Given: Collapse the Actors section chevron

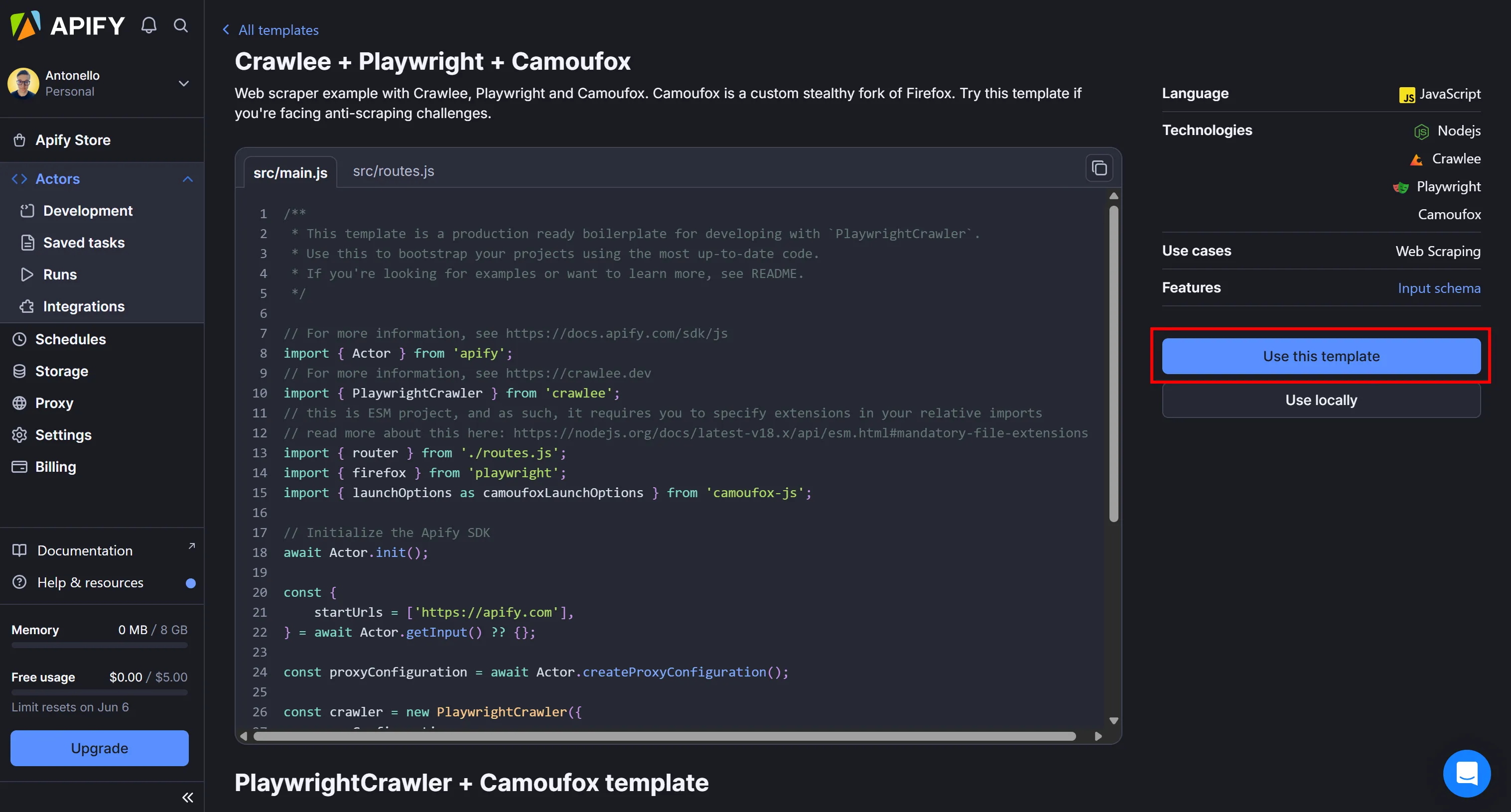Looking at the screenshot, I should pyautogui.click(x=188, y=179).
